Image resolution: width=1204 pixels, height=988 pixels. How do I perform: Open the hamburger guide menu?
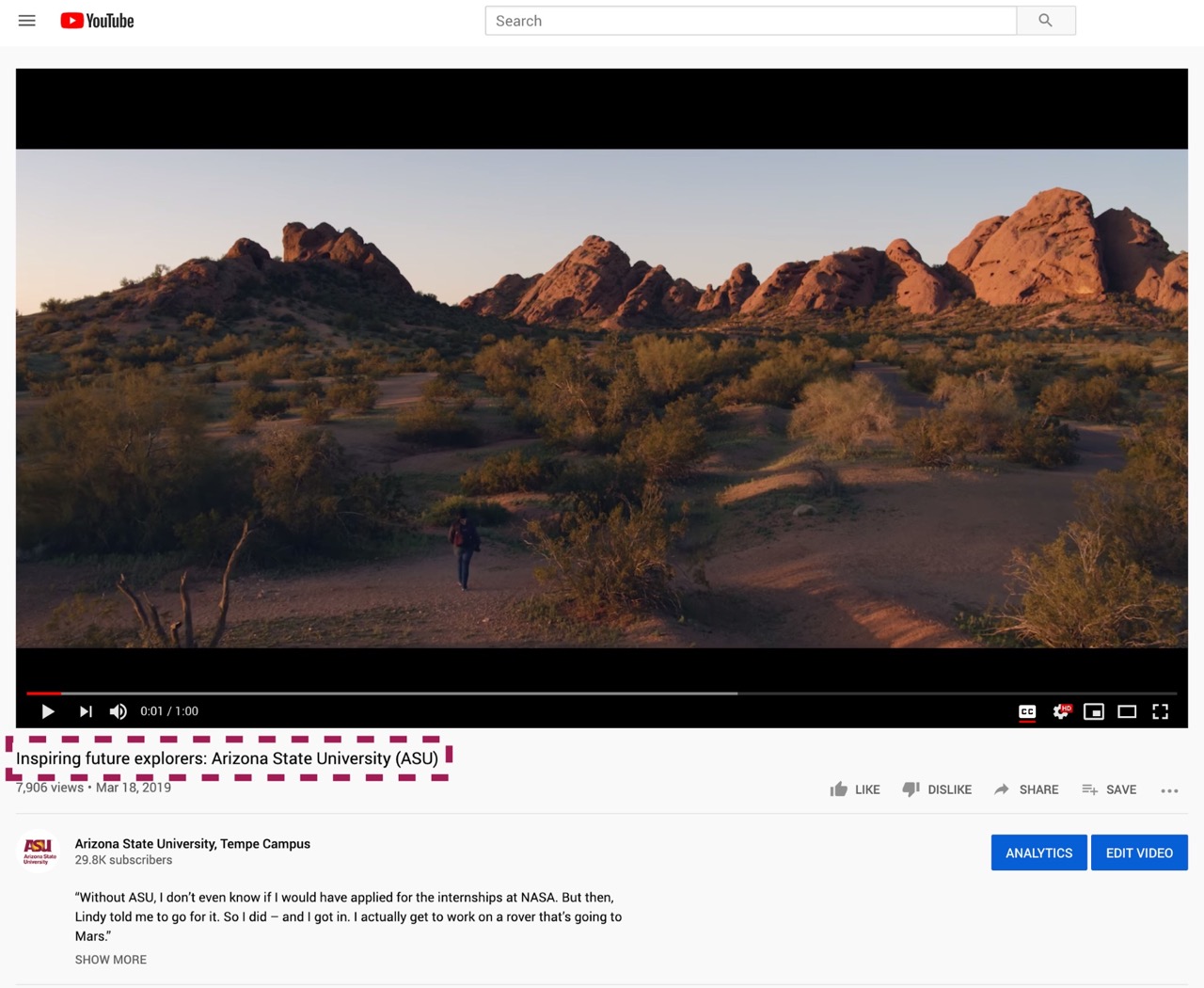[x=27, y=21]
